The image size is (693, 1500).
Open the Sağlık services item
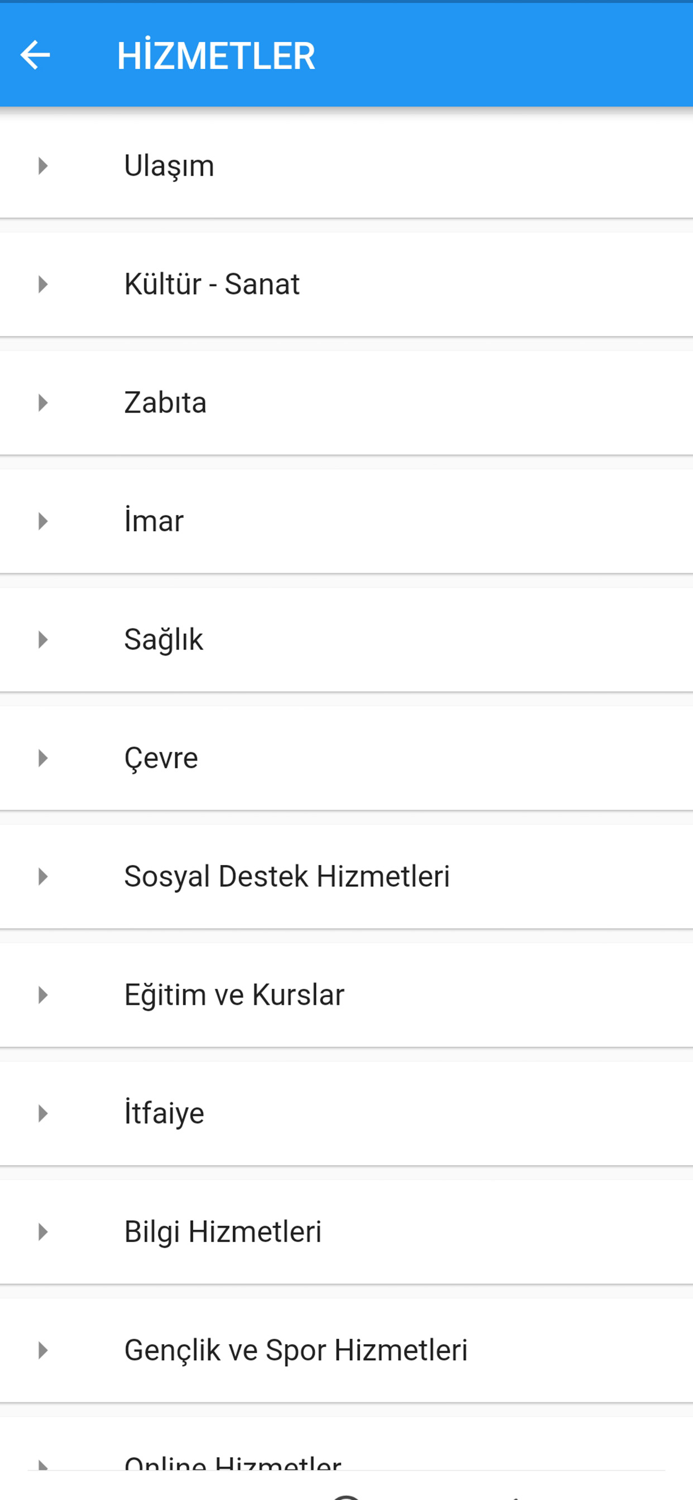163,639
